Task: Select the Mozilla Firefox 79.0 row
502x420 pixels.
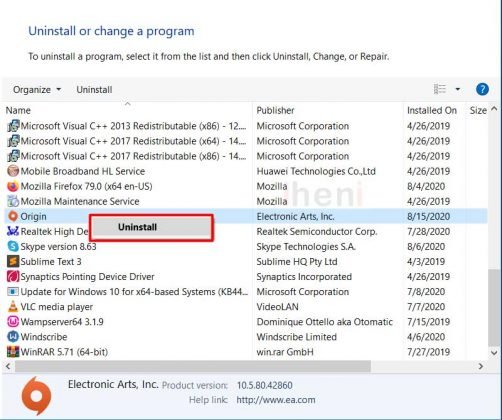Action: tap(246, 186)
